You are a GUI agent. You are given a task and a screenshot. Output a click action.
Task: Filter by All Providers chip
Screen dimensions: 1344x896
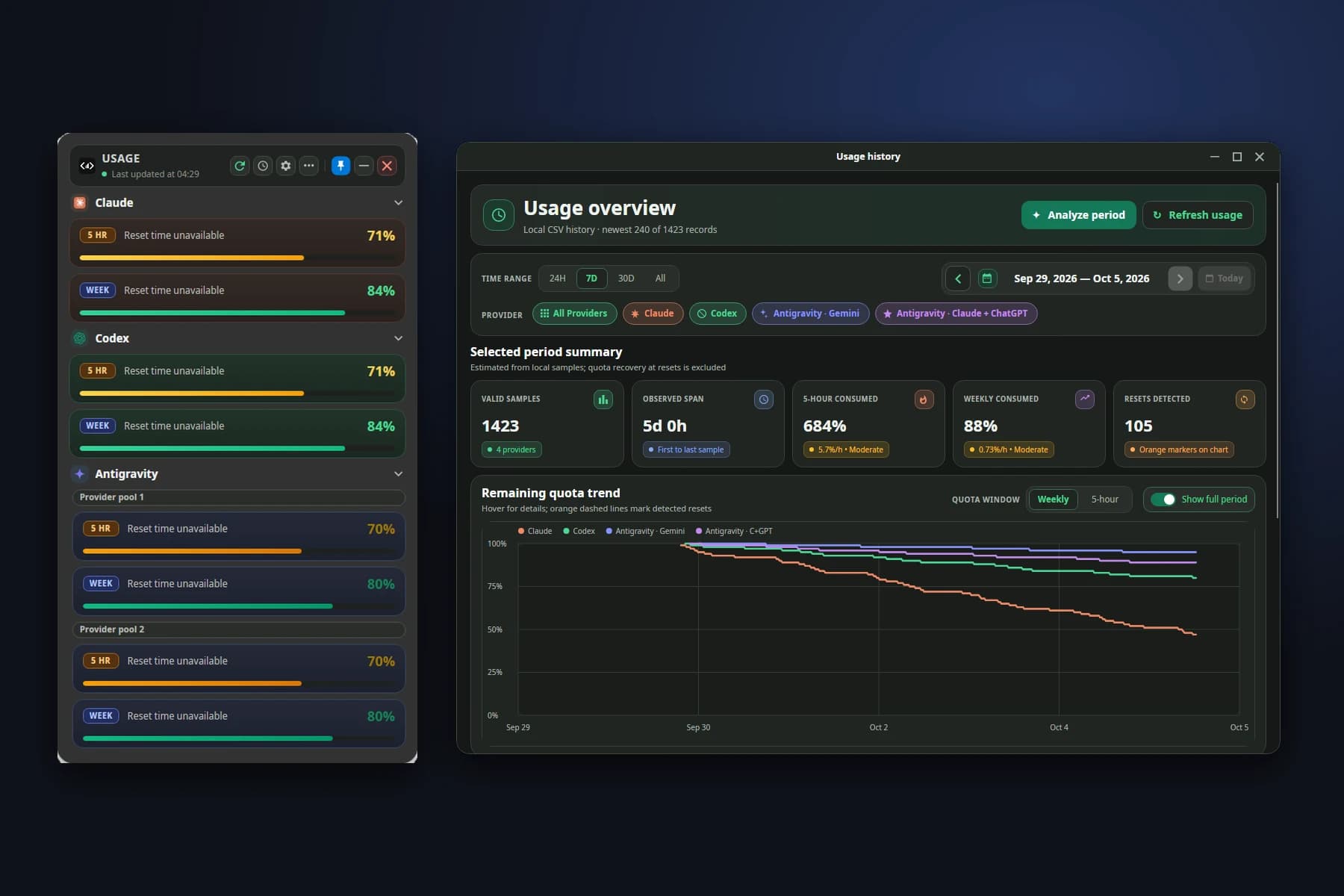click(x=574, y=314)
